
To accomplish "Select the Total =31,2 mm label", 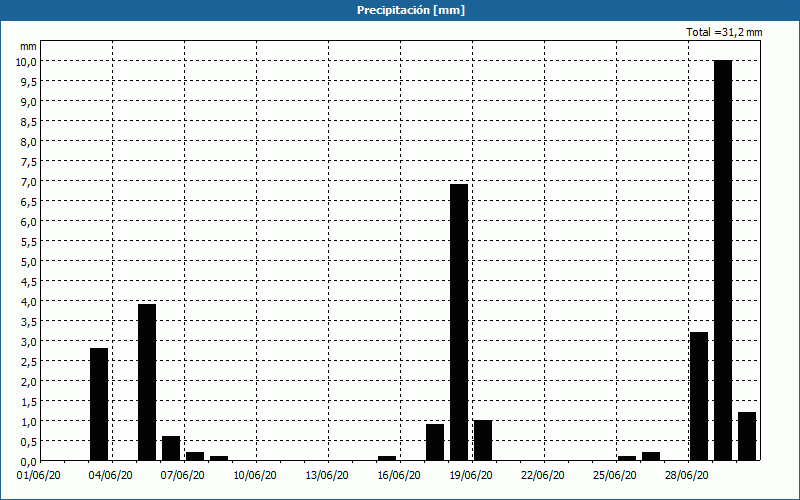I will coord(724,32).
